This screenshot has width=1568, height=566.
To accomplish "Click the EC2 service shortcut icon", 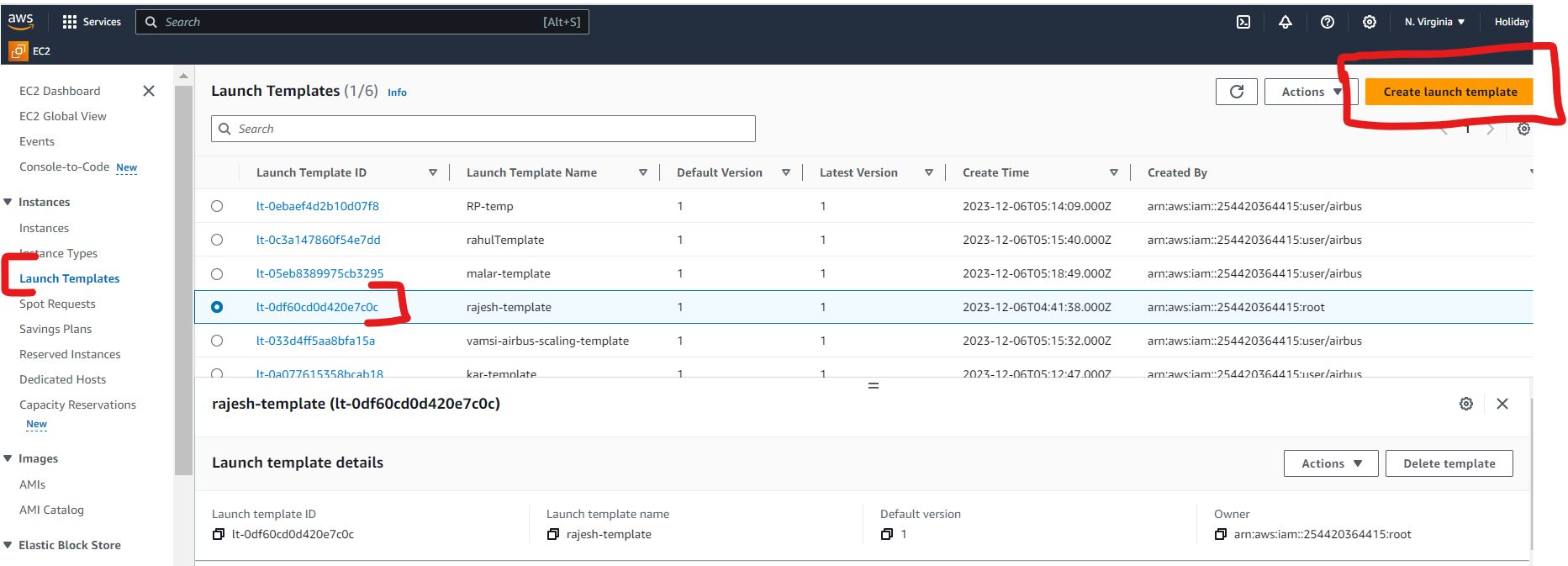I will pos(18,50).
